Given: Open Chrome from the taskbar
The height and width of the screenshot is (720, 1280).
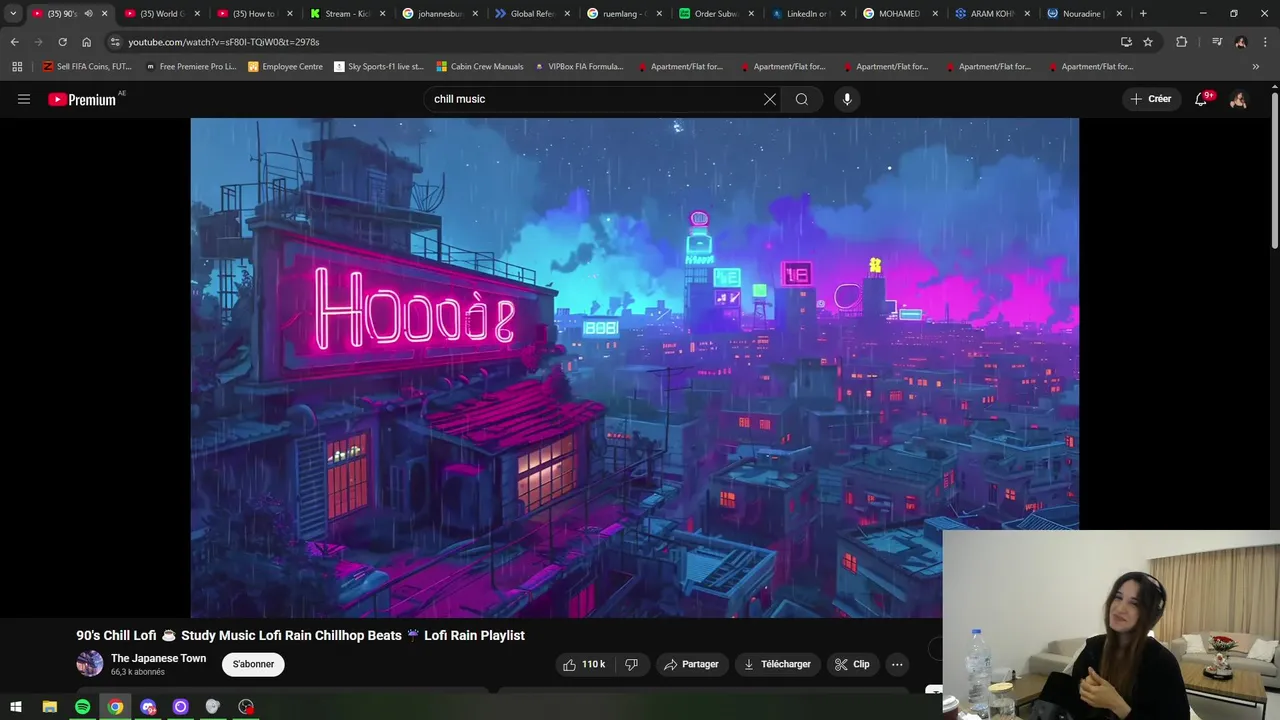Looking at the screenshot, I should click(x=115, y=707).
